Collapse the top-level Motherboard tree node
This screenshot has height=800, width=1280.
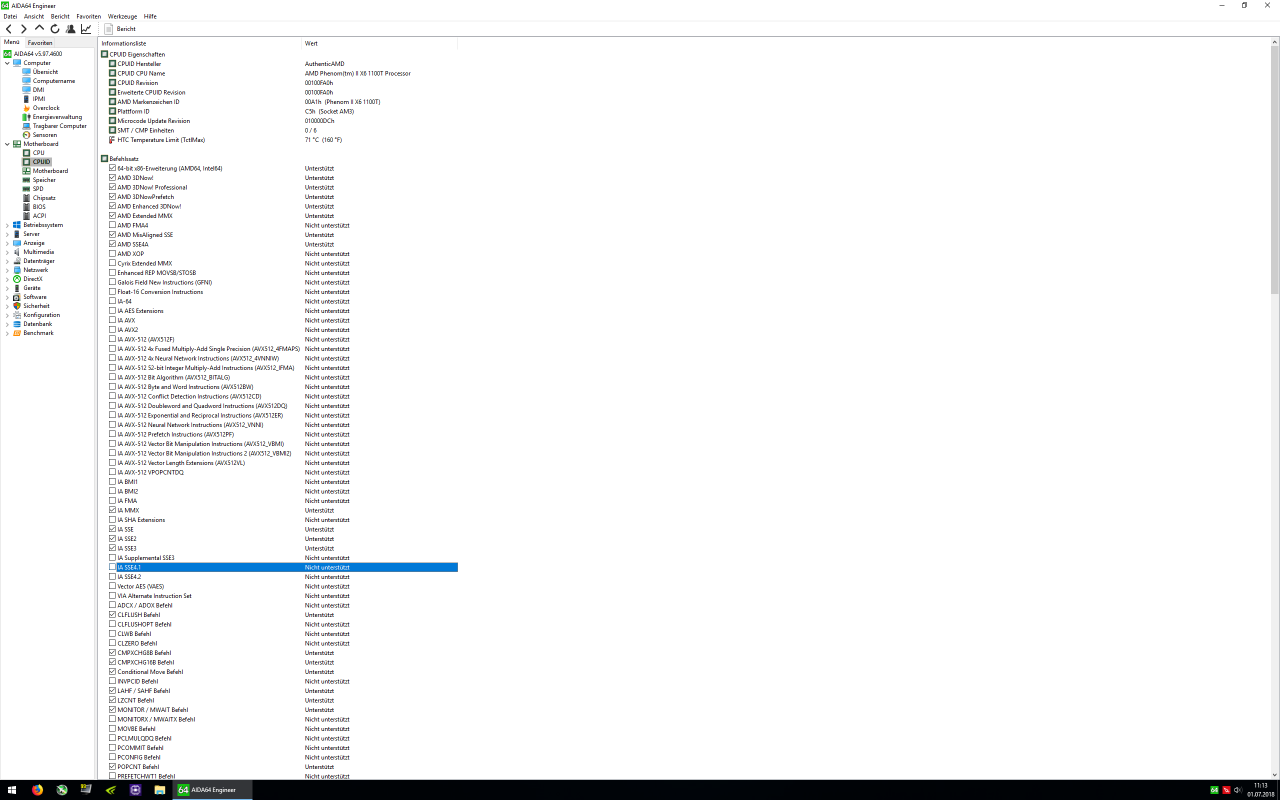[x=7, y=144]
